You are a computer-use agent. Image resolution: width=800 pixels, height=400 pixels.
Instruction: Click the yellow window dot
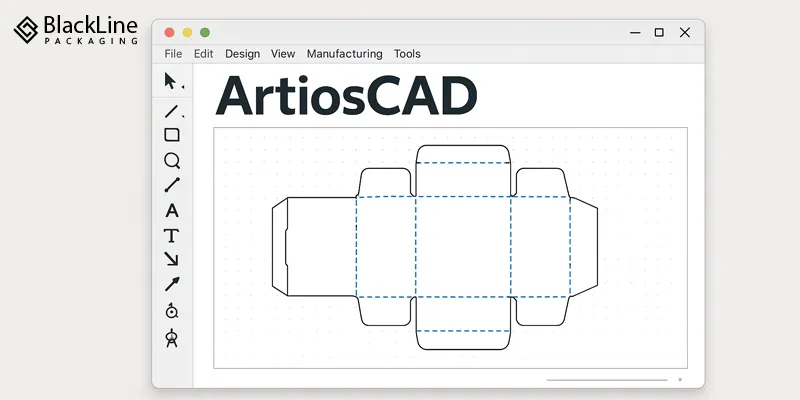(x=187, y=33)
